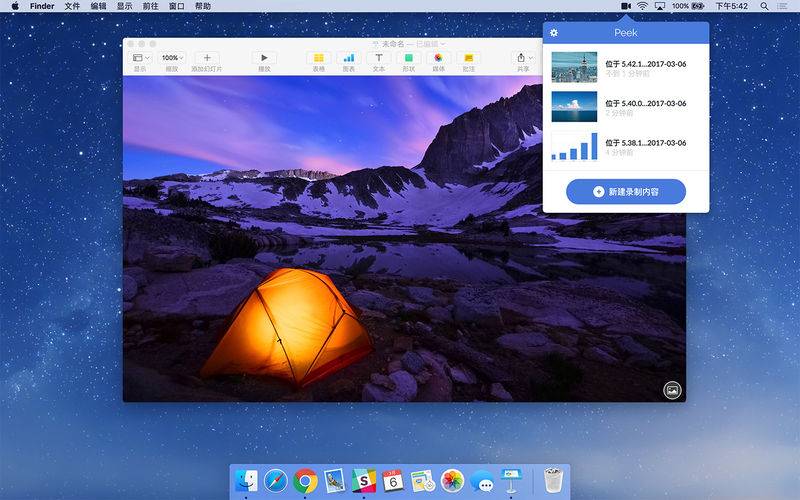Open the 共享 share dropdown

tap(523, 59)
